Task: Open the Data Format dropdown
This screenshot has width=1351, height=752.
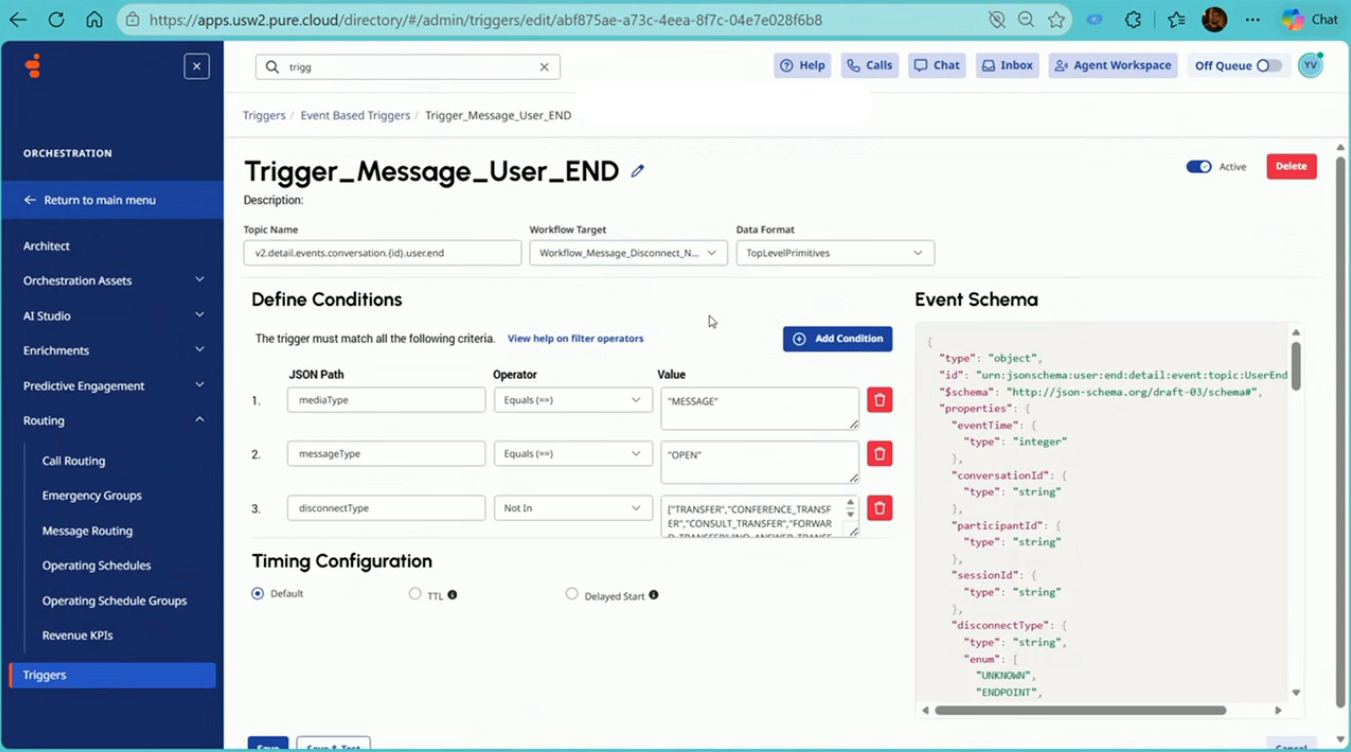Action: click(x=835, y=253)
